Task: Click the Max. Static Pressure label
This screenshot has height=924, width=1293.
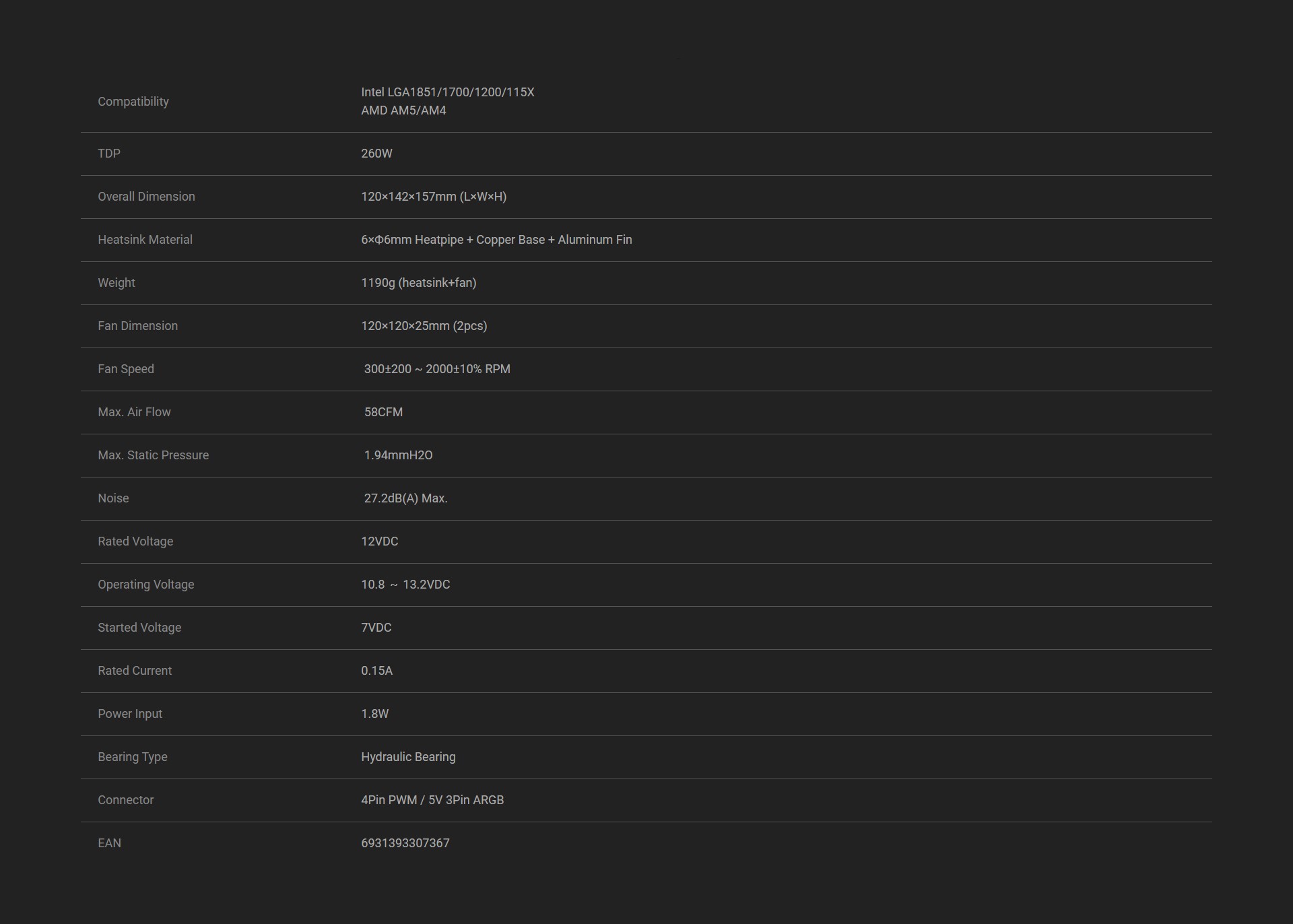Action: pyautogui.click(x=153, y=455)
